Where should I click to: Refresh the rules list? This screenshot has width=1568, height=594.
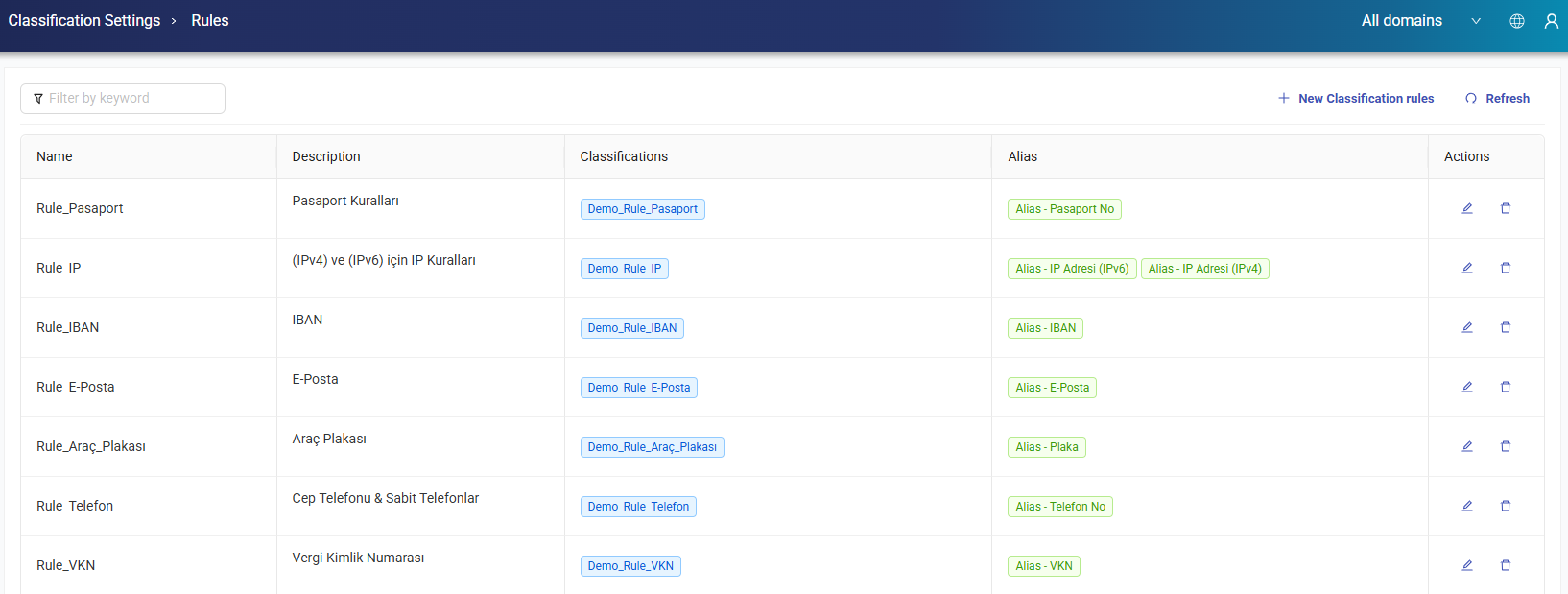(1497, 99)
